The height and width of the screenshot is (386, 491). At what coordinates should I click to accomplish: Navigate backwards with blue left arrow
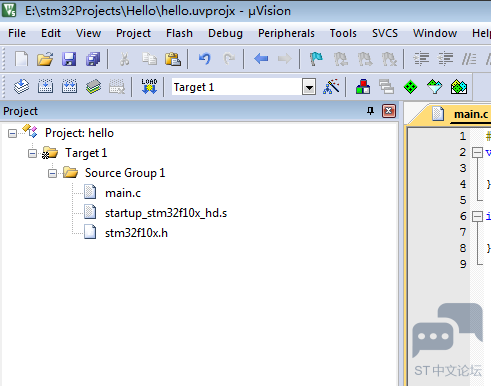click(261, 59)
